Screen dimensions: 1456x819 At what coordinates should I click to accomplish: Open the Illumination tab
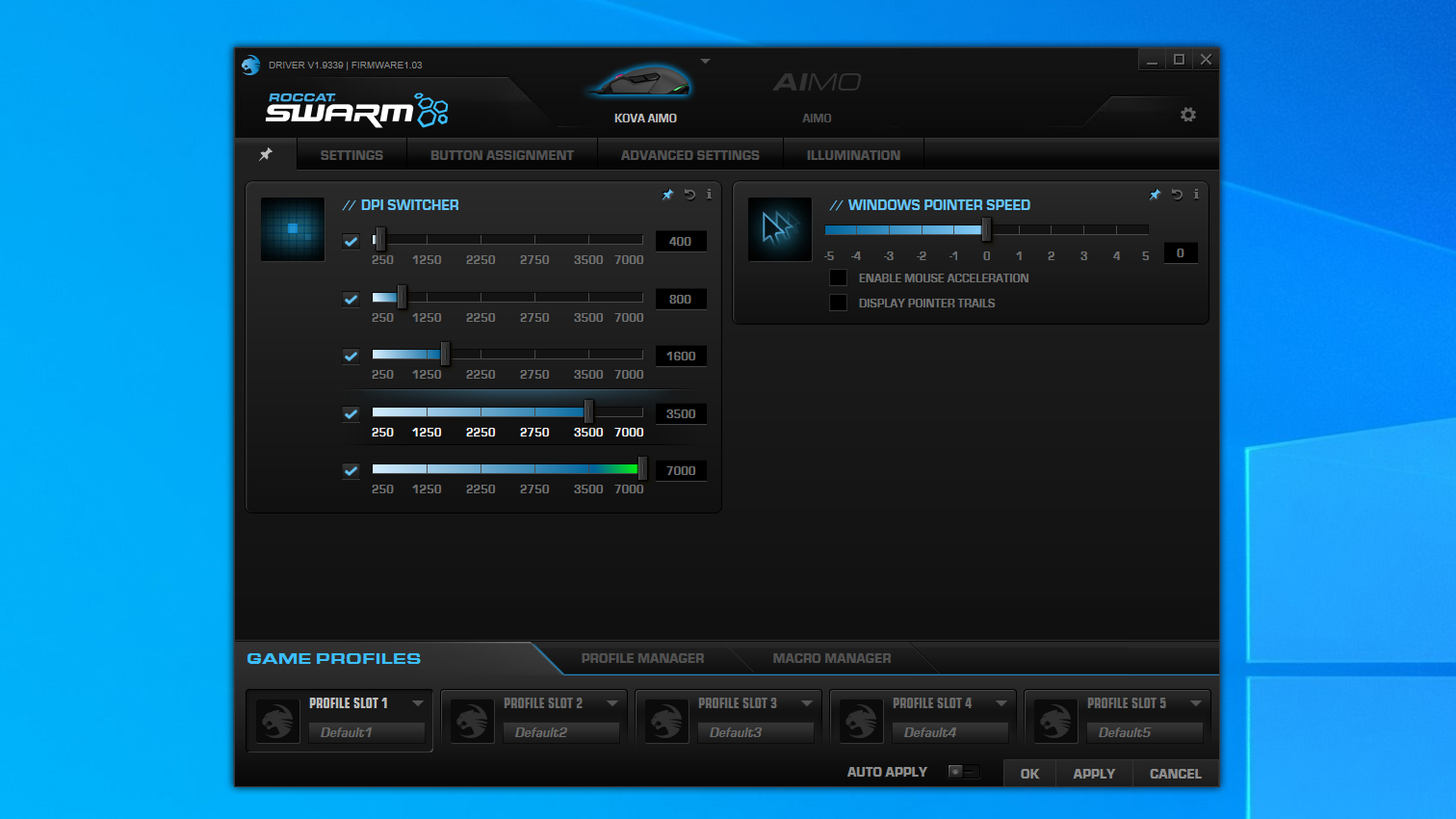[853, 155]
